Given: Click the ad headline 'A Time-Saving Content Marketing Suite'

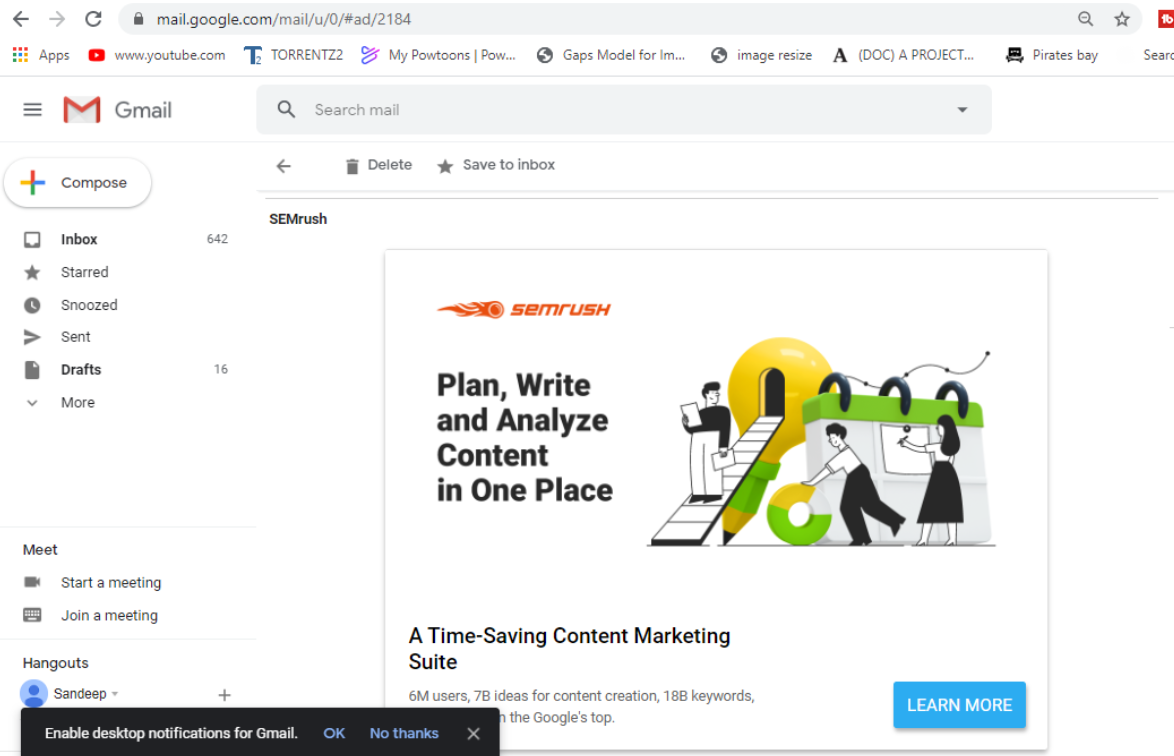Looking at the screenshot, I should click(x=570, y=648).
